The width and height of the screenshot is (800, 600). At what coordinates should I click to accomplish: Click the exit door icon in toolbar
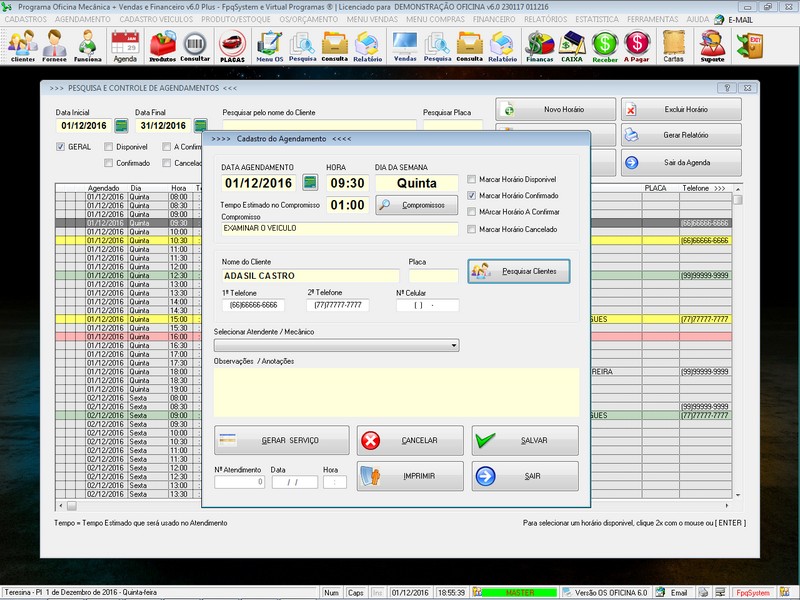coord(749,45)
